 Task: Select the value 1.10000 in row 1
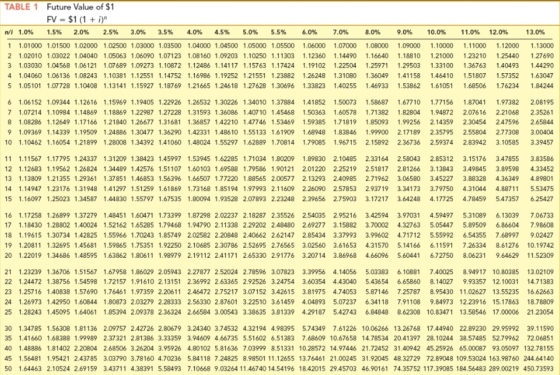pos(441,46)
